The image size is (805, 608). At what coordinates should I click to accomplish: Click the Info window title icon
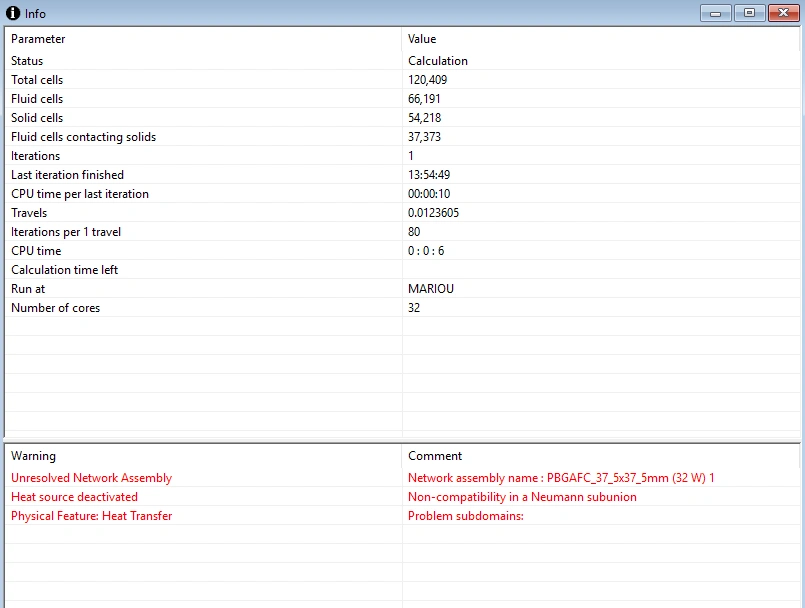point(13,13)
